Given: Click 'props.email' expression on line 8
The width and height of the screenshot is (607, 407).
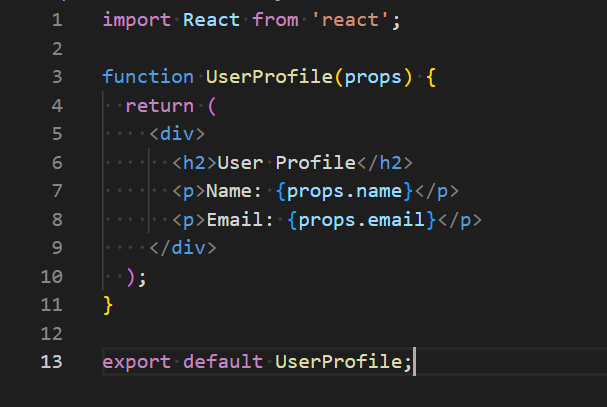Looking at the screenshot, I should (x=362, y=220).
